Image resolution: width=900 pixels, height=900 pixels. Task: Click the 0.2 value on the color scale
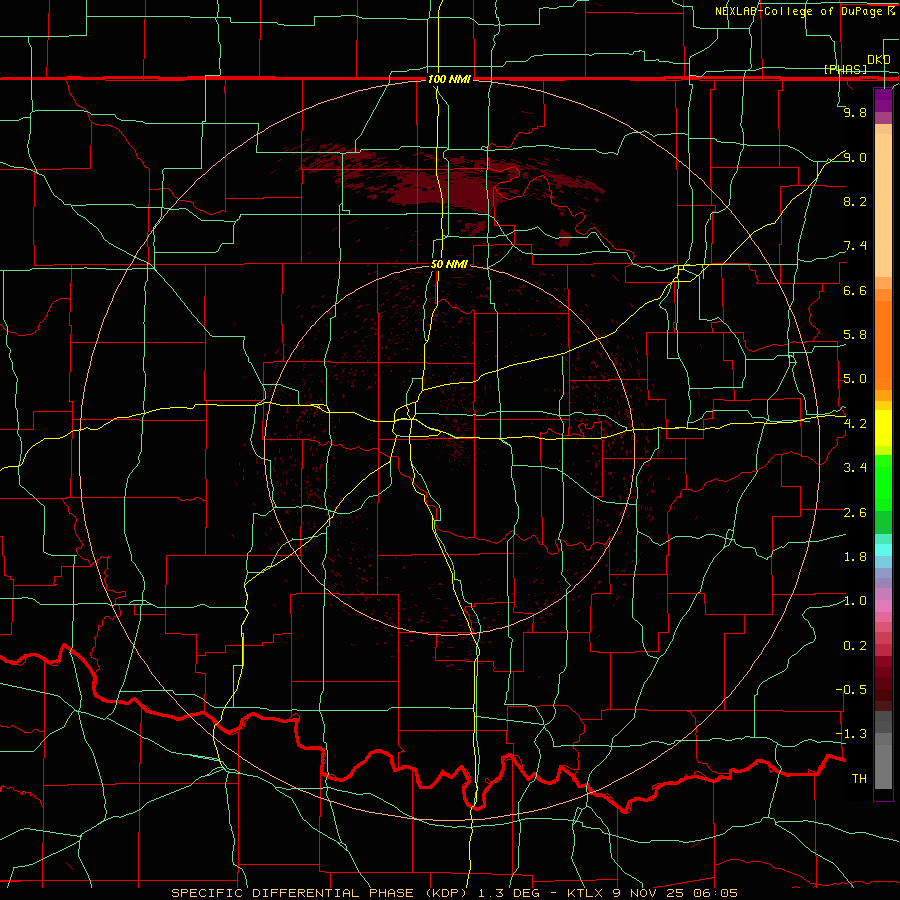(855, 646)
